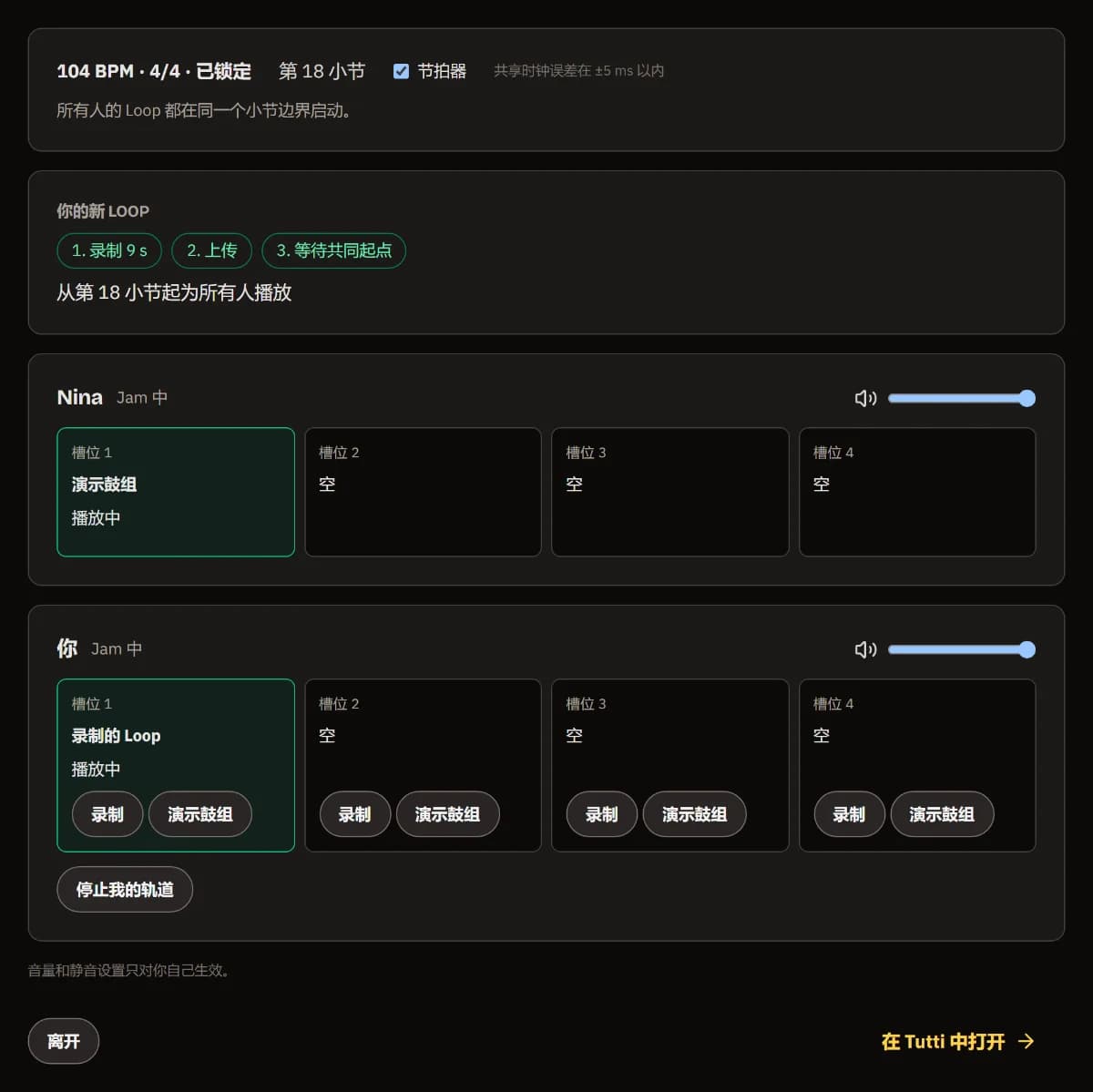
Task: Select Nina's empty 槽位 4 card
Action: [x=917, y=492]
